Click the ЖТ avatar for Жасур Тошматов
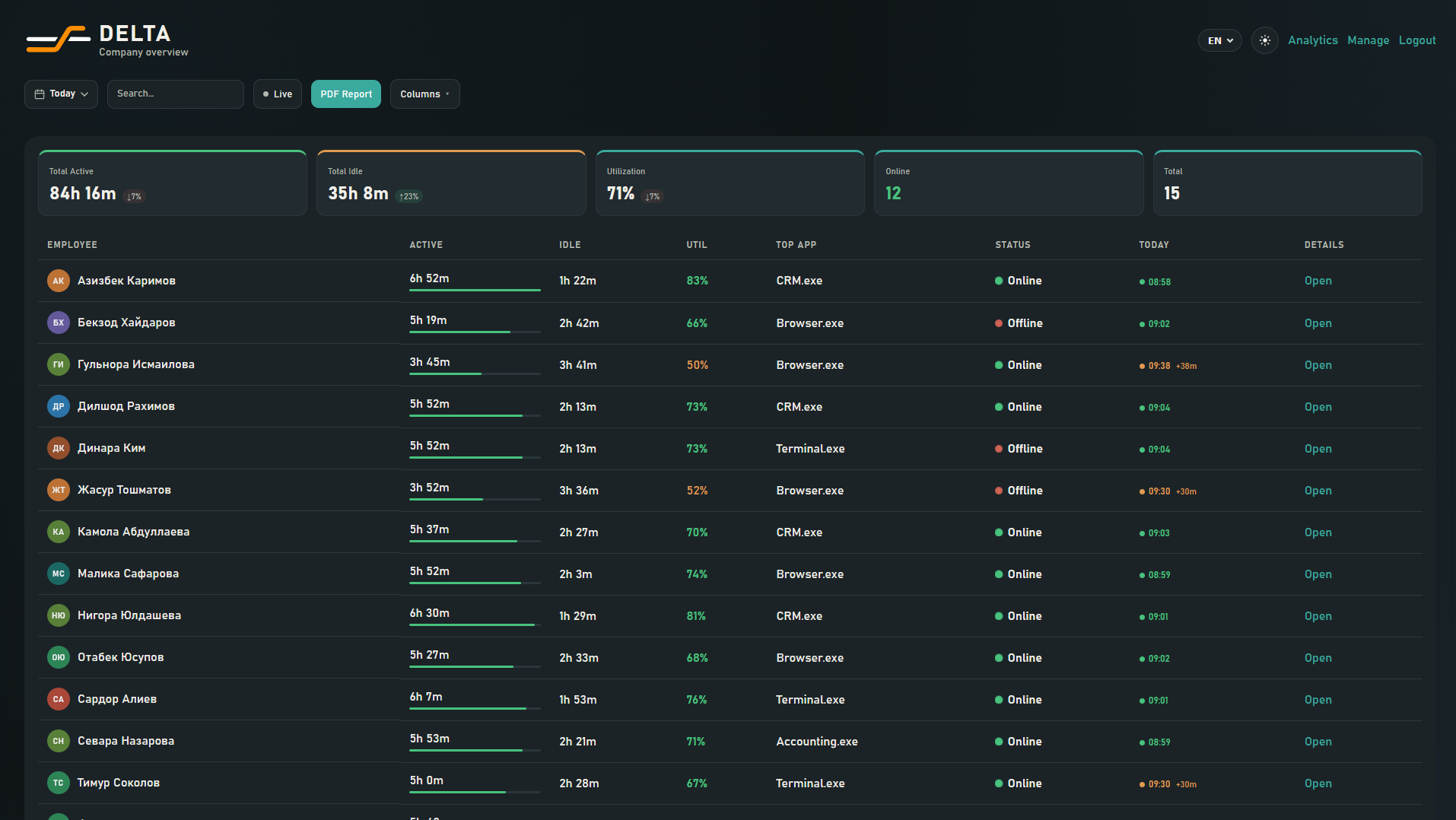This screenshot has width=1456, height=820. coord(59,490)
